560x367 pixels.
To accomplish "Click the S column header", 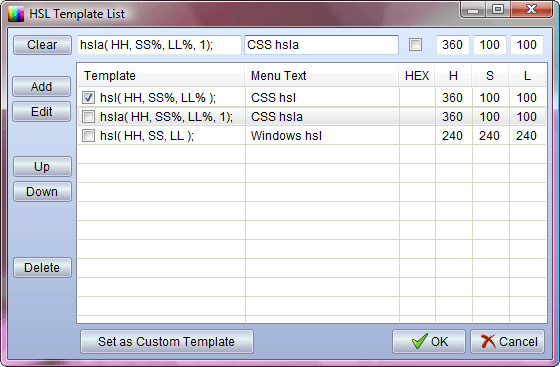I will coord(490,76).
